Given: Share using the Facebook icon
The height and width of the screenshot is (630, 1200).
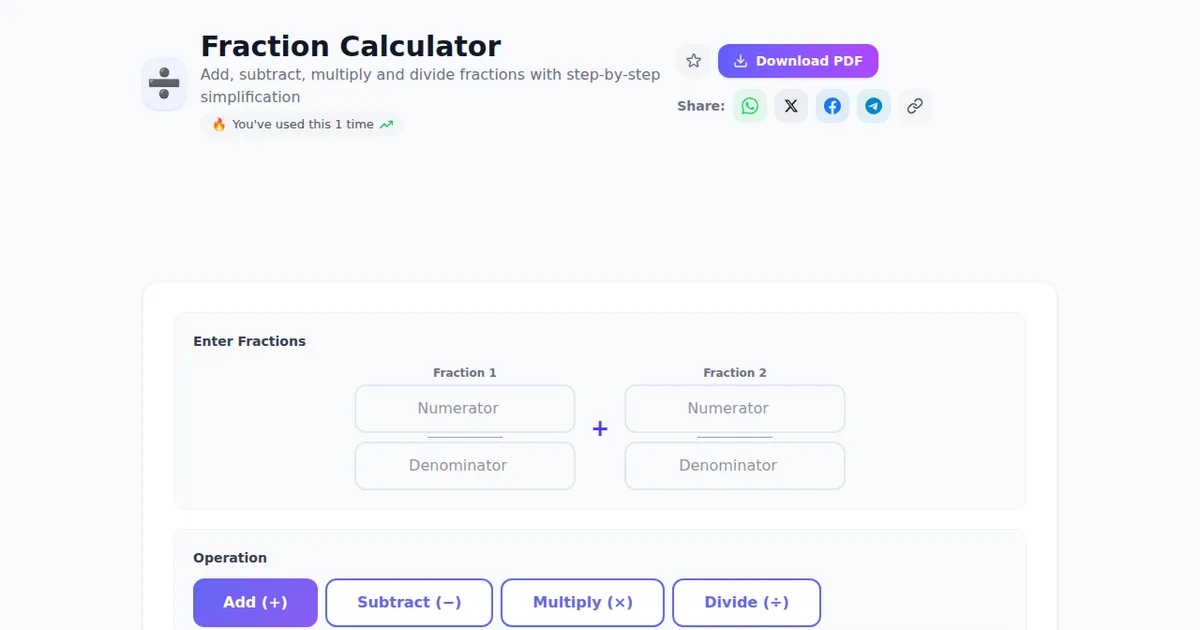Looking at the screenshot, I should tap(832, 106).
